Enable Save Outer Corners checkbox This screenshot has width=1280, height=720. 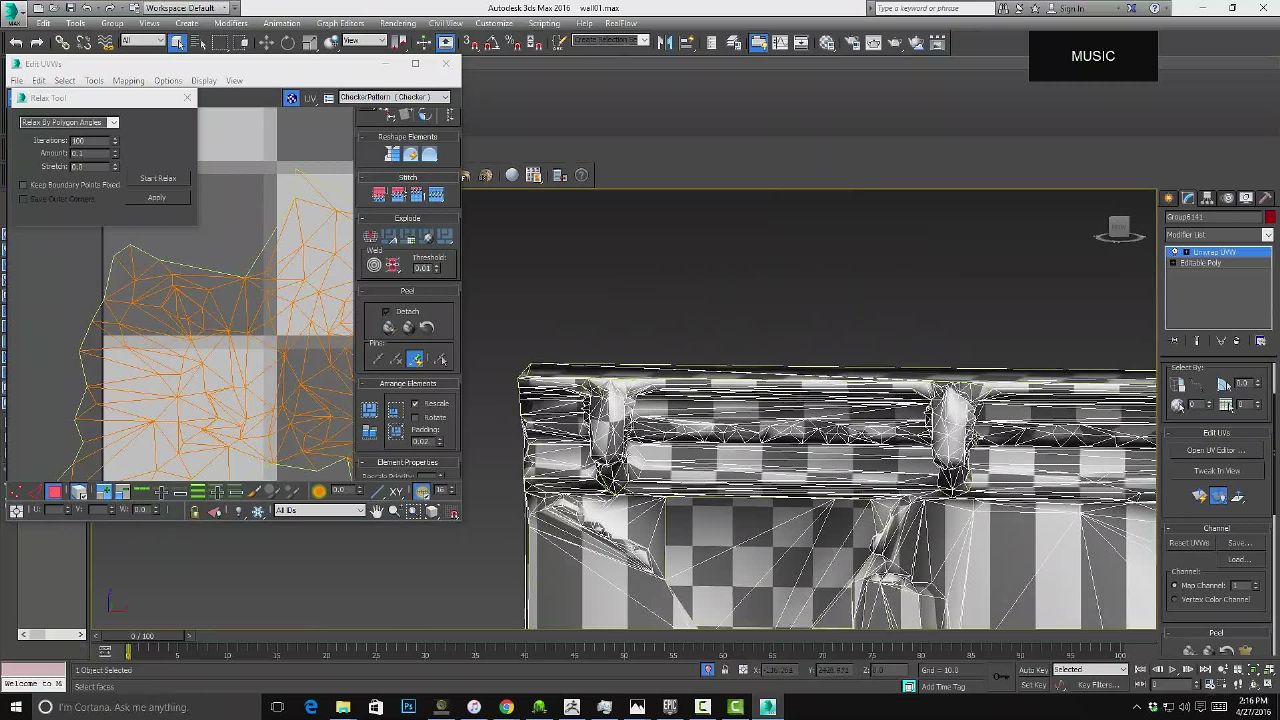pyautogui.click(x=23, y=199)
